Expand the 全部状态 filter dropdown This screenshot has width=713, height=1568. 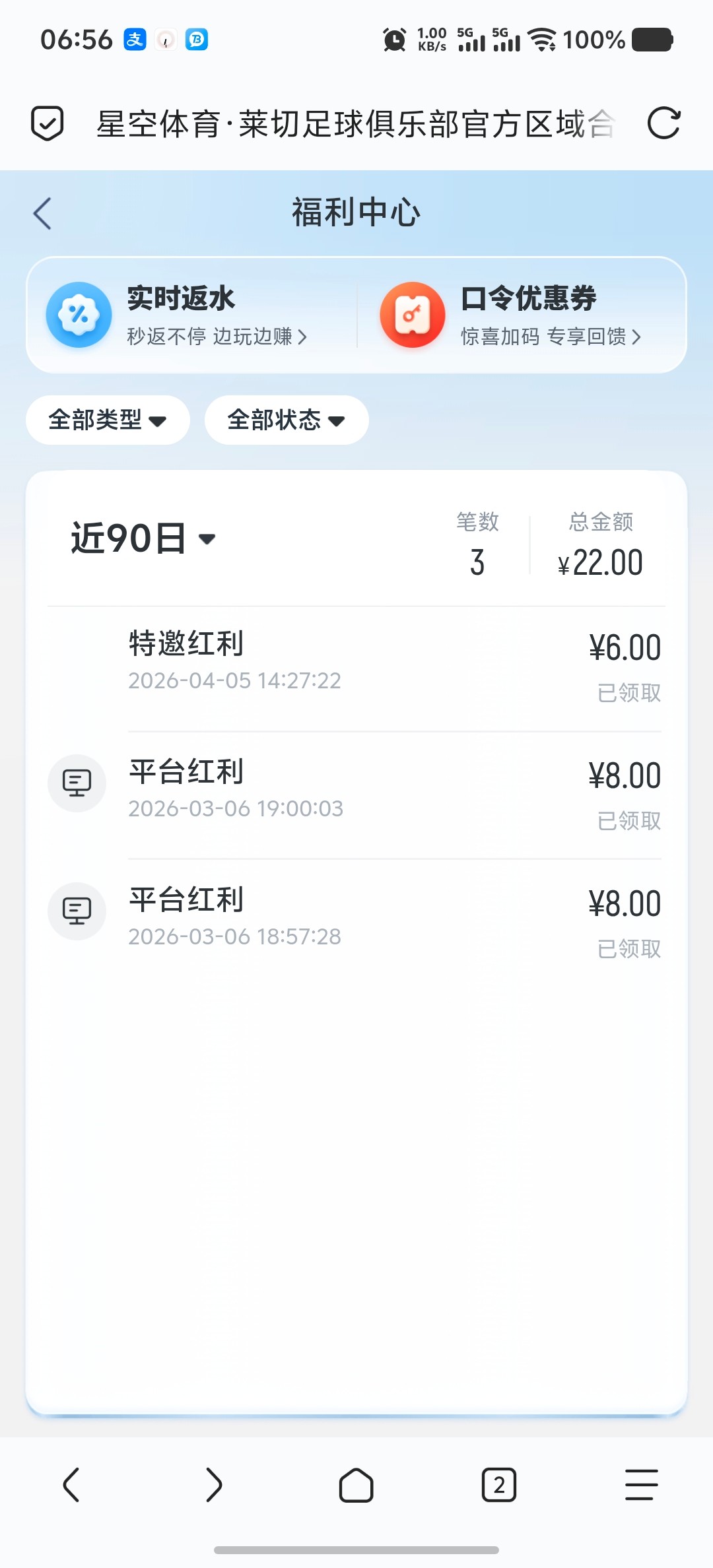[287, 420]
